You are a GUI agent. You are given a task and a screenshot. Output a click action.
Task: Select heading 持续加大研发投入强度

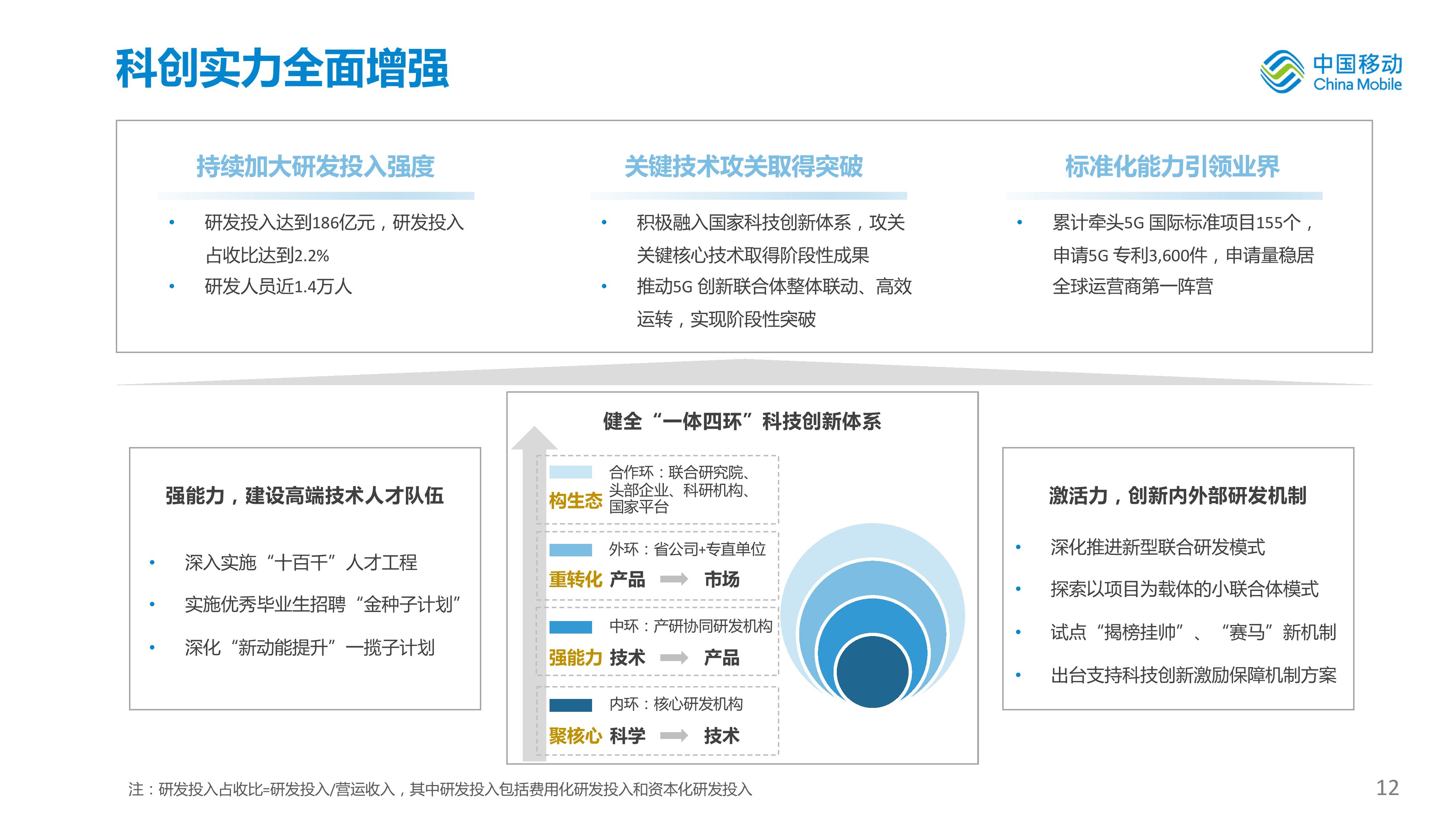(x=315, y=166)
